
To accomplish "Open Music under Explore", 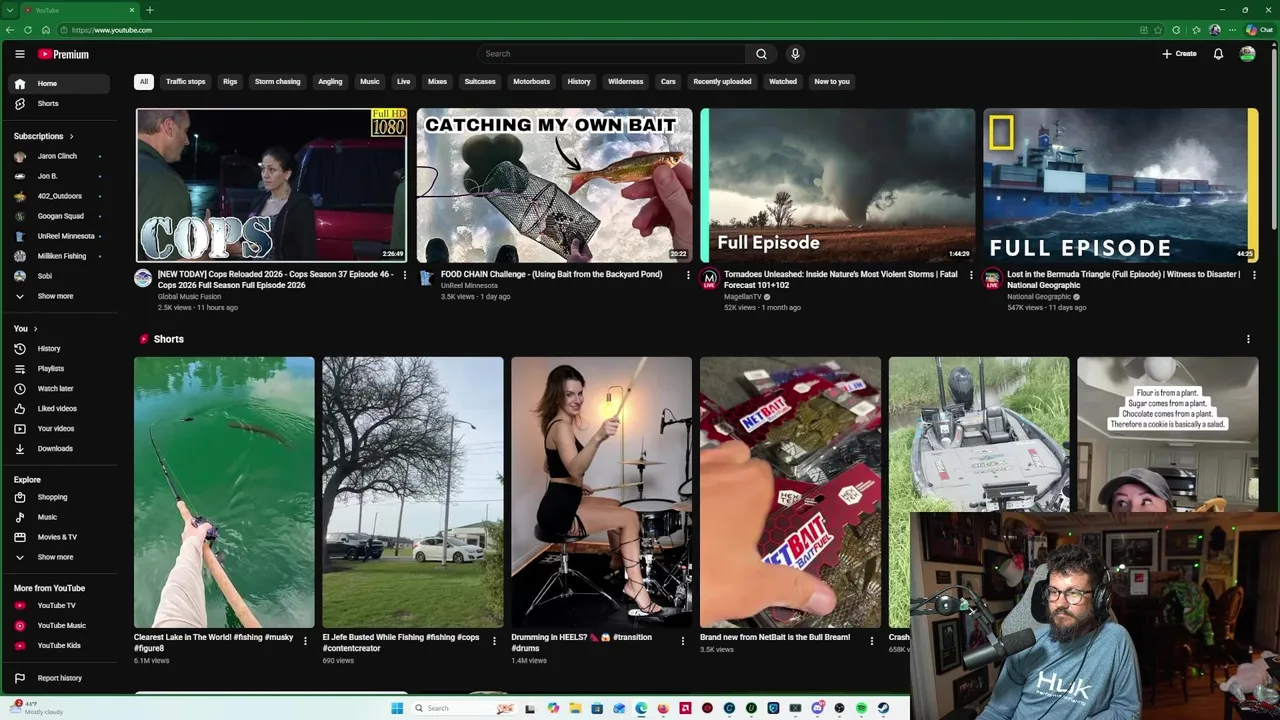I will [60, 517].
